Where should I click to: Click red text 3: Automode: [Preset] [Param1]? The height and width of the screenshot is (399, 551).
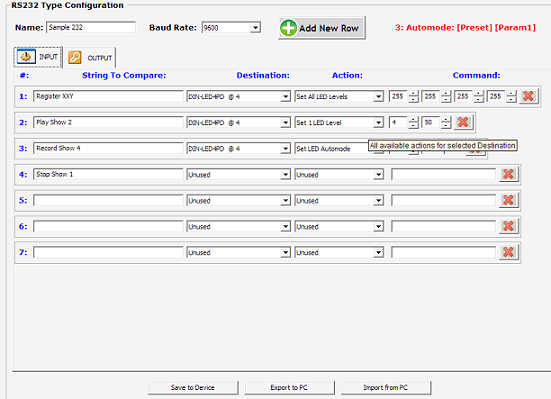[465, 28]
